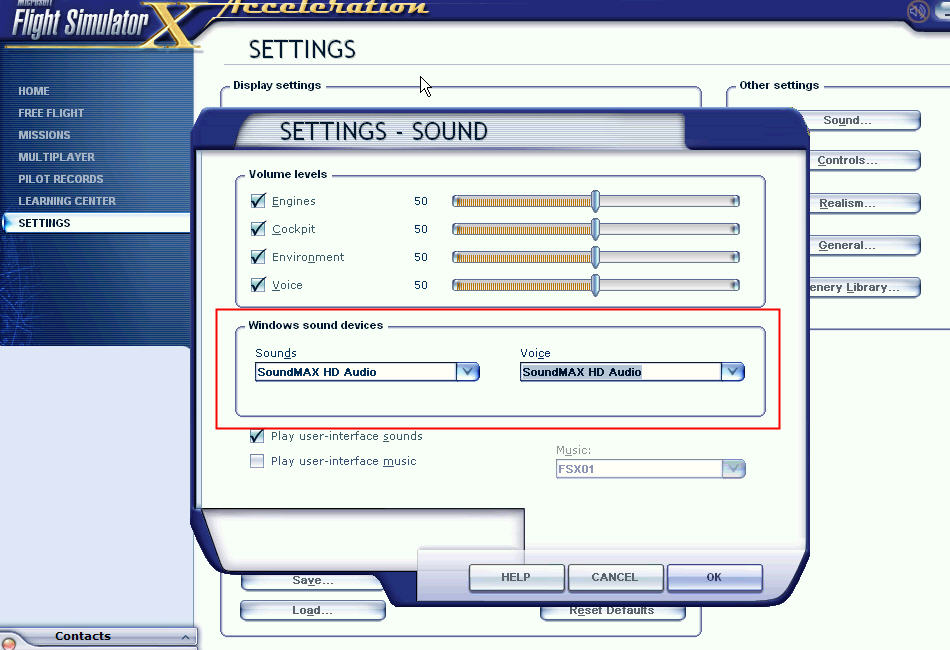Open MISSIONS in the sidebar
Image resolution: width=950 pixels, height=650 pixels.
pos(44,135)
